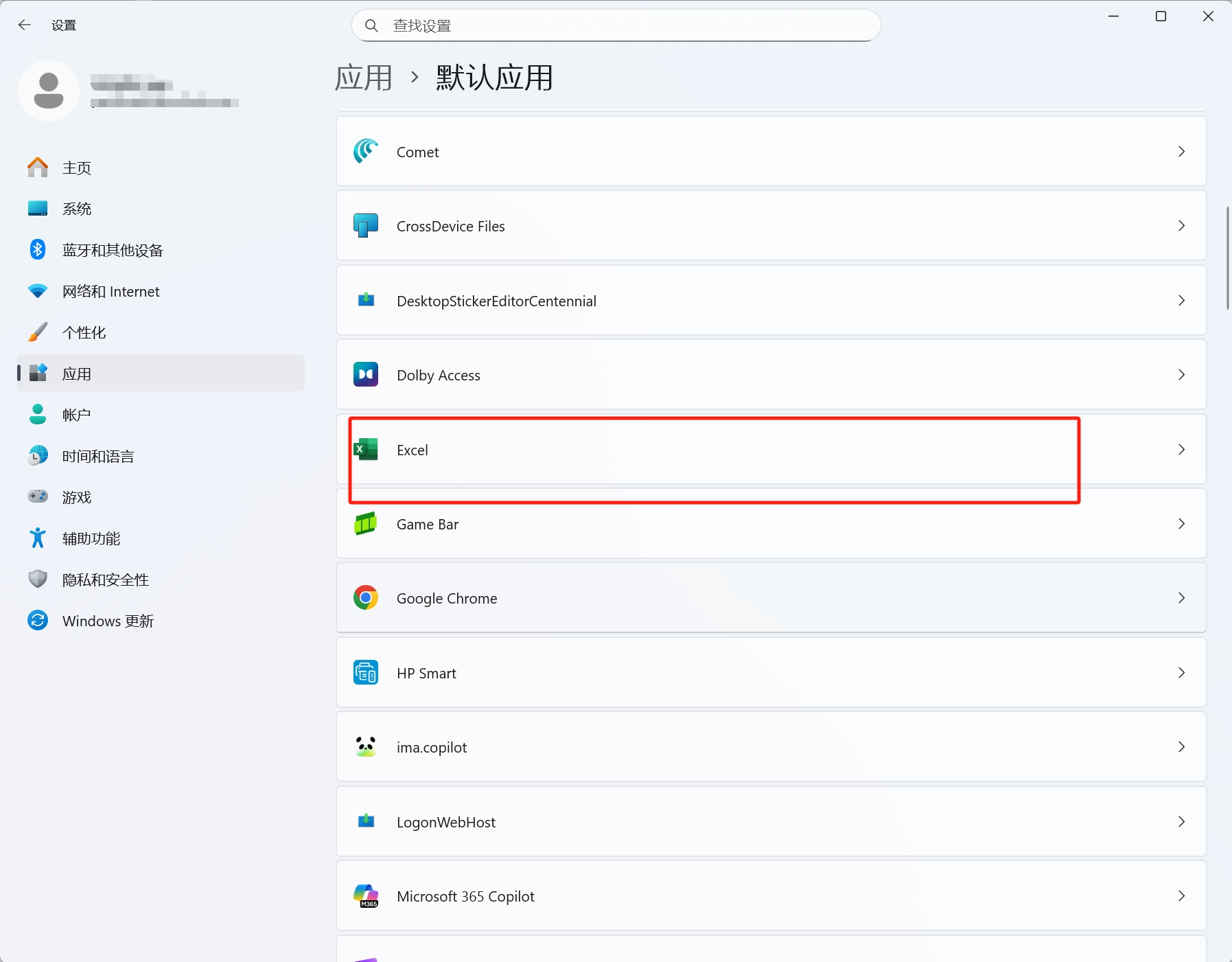Focus the 查找设置 search field
1232x962 pixels.
pos(616,25)
